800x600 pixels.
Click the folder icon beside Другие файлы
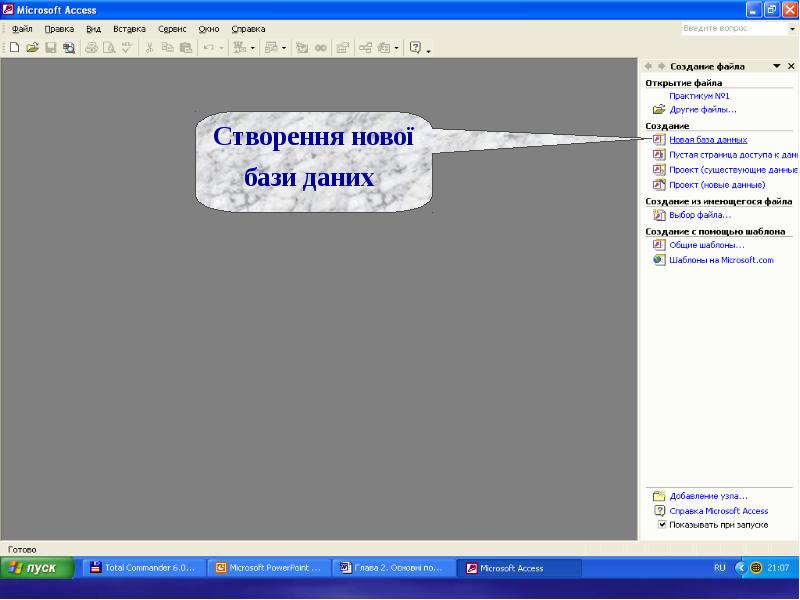click(x=658, y=109)
